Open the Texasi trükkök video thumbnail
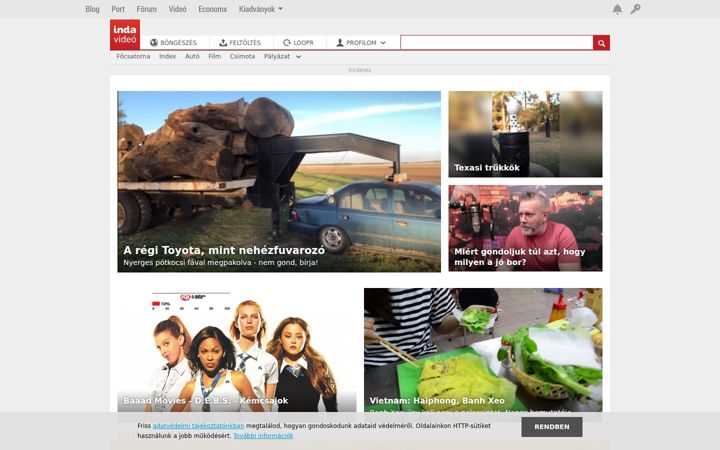Screen dimensions: 720x450 525,134
